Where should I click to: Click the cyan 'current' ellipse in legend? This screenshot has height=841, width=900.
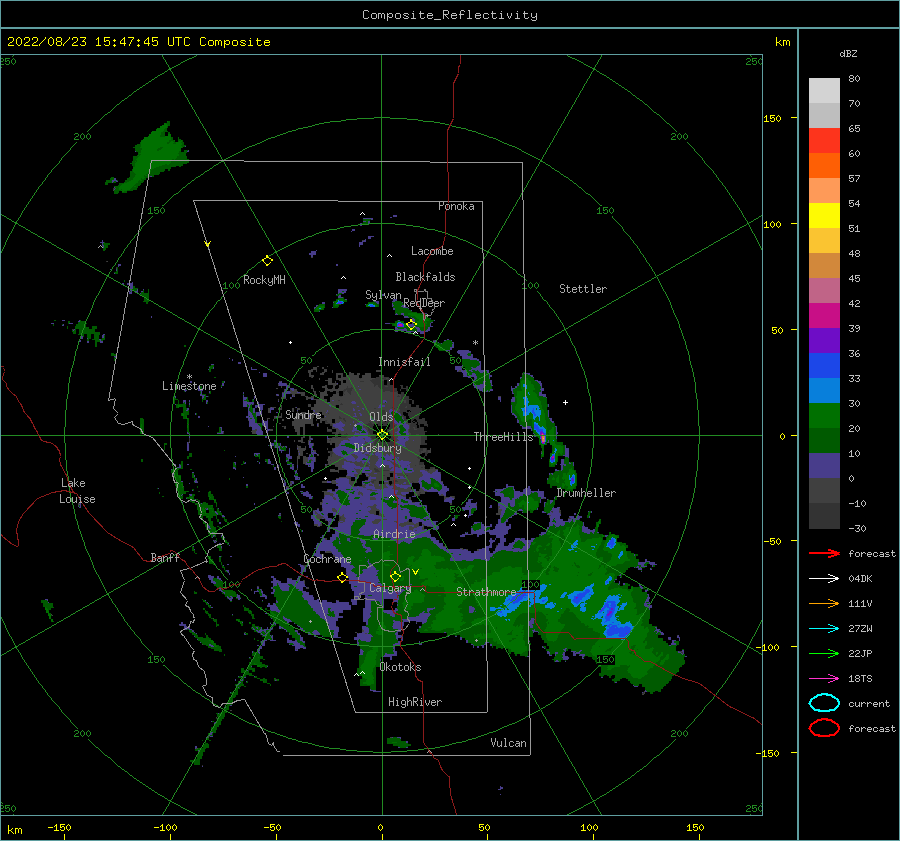pyautogui.click(x=824, y=703)
